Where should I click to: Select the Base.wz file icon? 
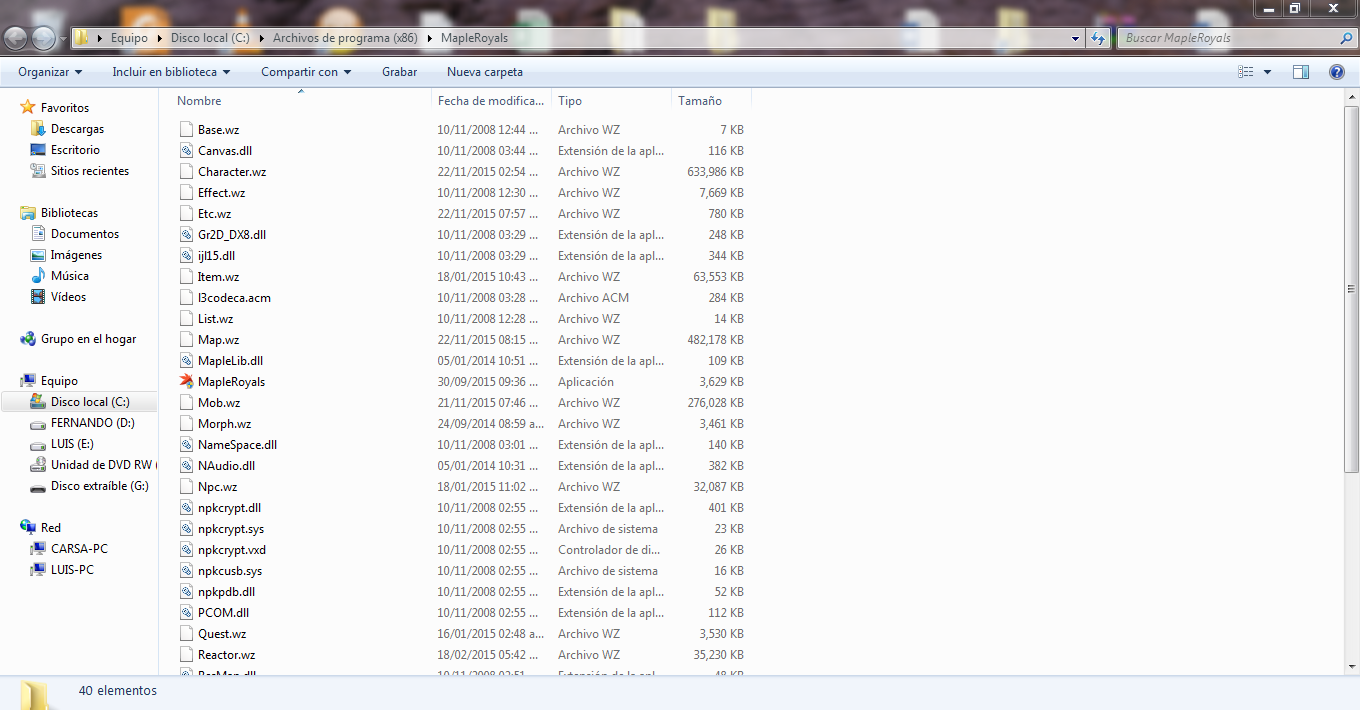[x=186, y=130]
